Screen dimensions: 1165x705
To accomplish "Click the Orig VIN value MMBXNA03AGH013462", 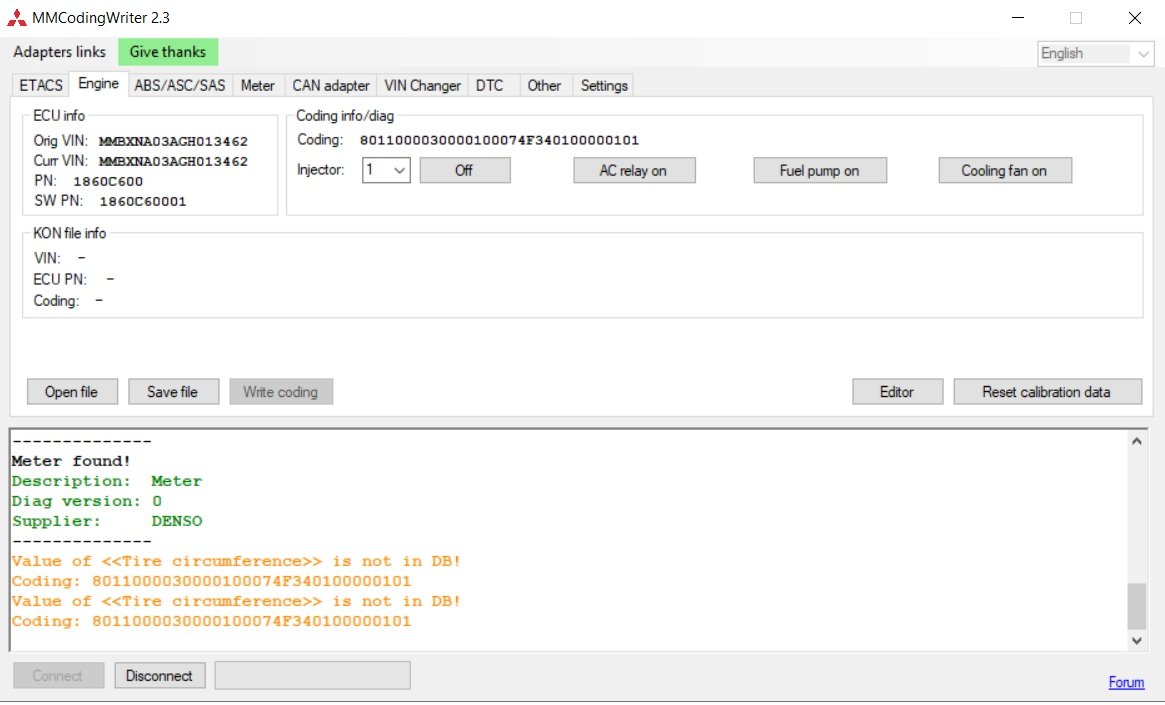I will pyautogui.click(x=173, y=141).
